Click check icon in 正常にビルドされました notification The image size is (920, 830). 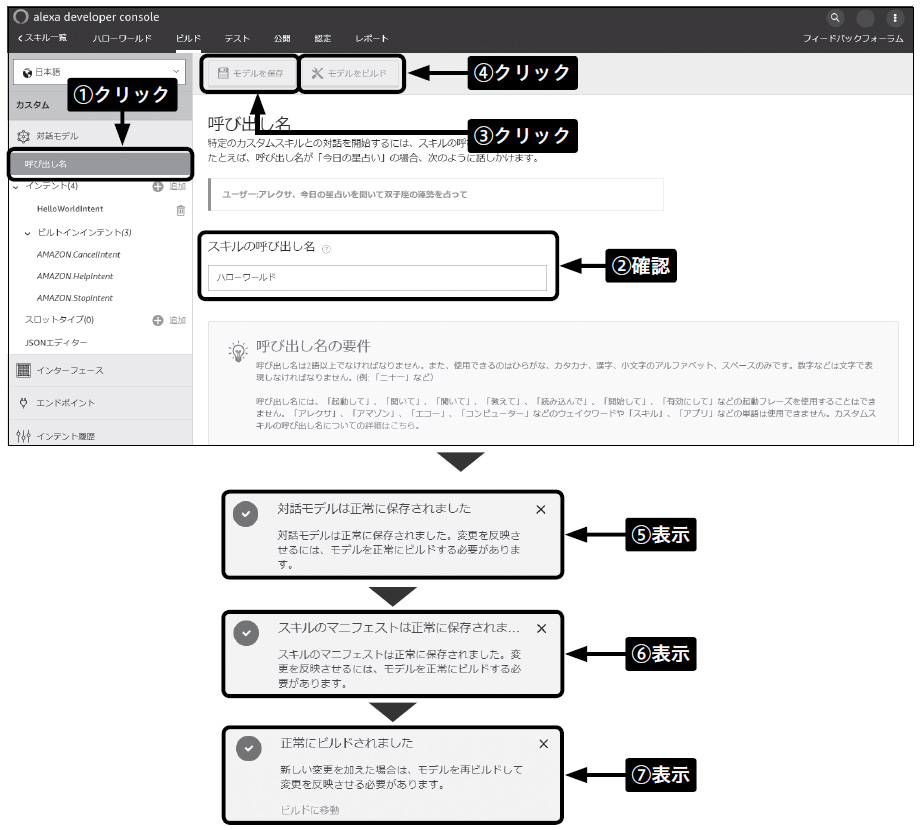coord(249,748)
